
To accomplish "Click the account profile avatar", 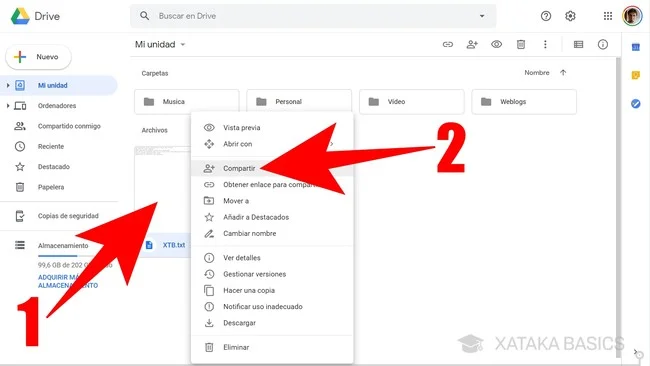I will (x=632, y=16).
